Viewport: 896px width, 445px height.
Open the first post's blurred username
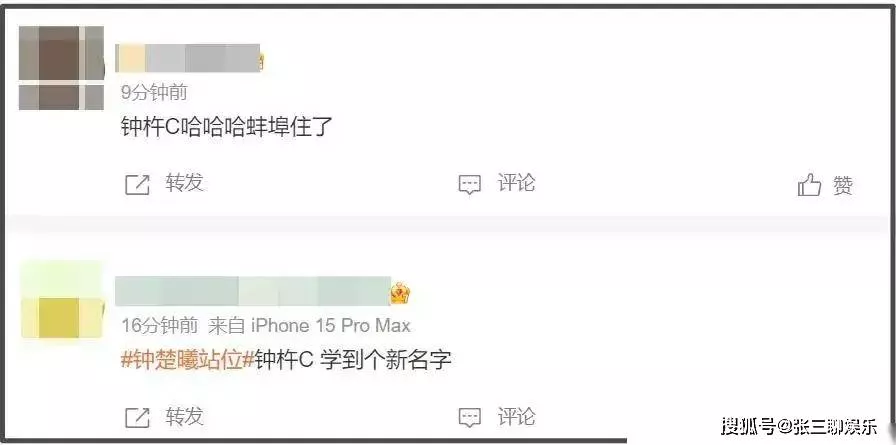tap(187, 58)
